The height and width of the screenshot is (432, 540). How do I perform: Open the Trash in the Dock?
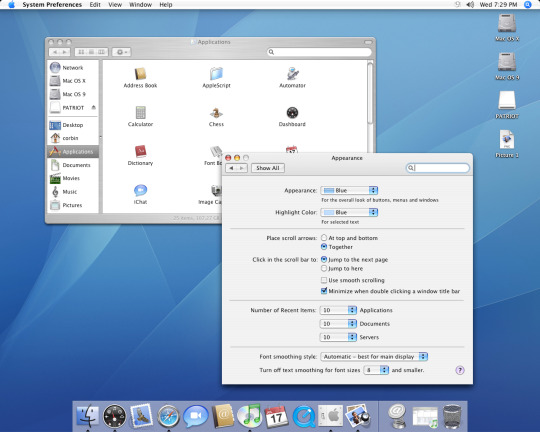point(452,416)
